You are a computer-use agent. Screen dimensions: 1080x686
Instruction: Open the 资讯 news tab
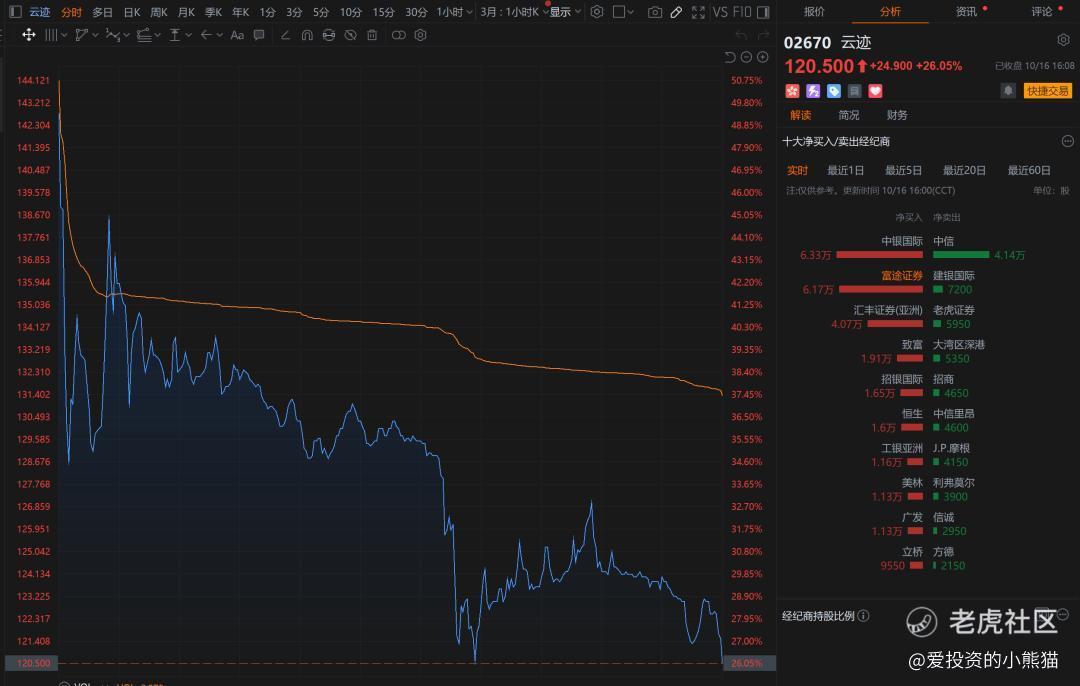click(x=966, y=12)
